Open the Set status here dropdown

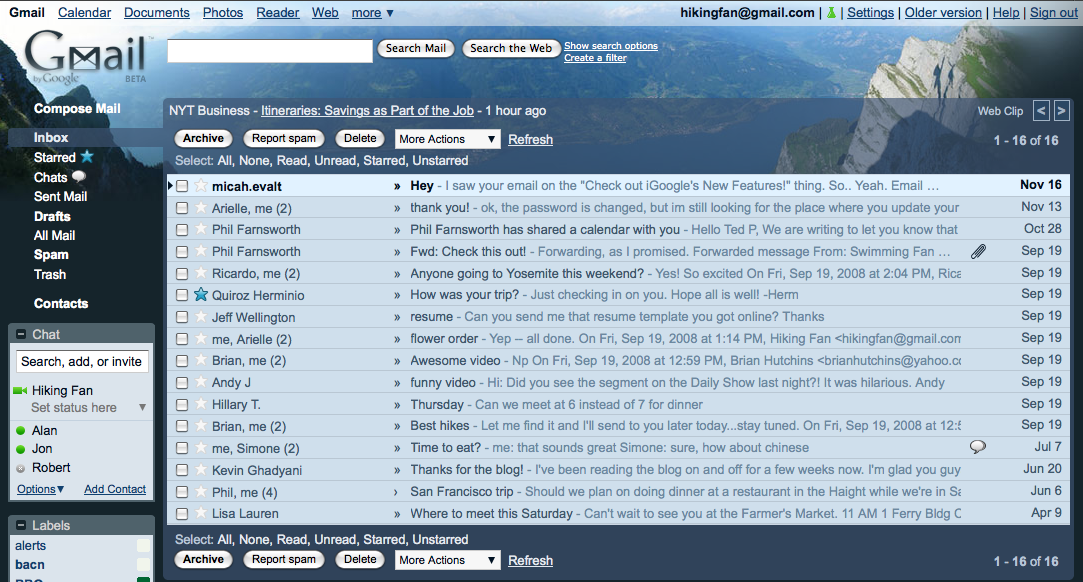point(142,407)
